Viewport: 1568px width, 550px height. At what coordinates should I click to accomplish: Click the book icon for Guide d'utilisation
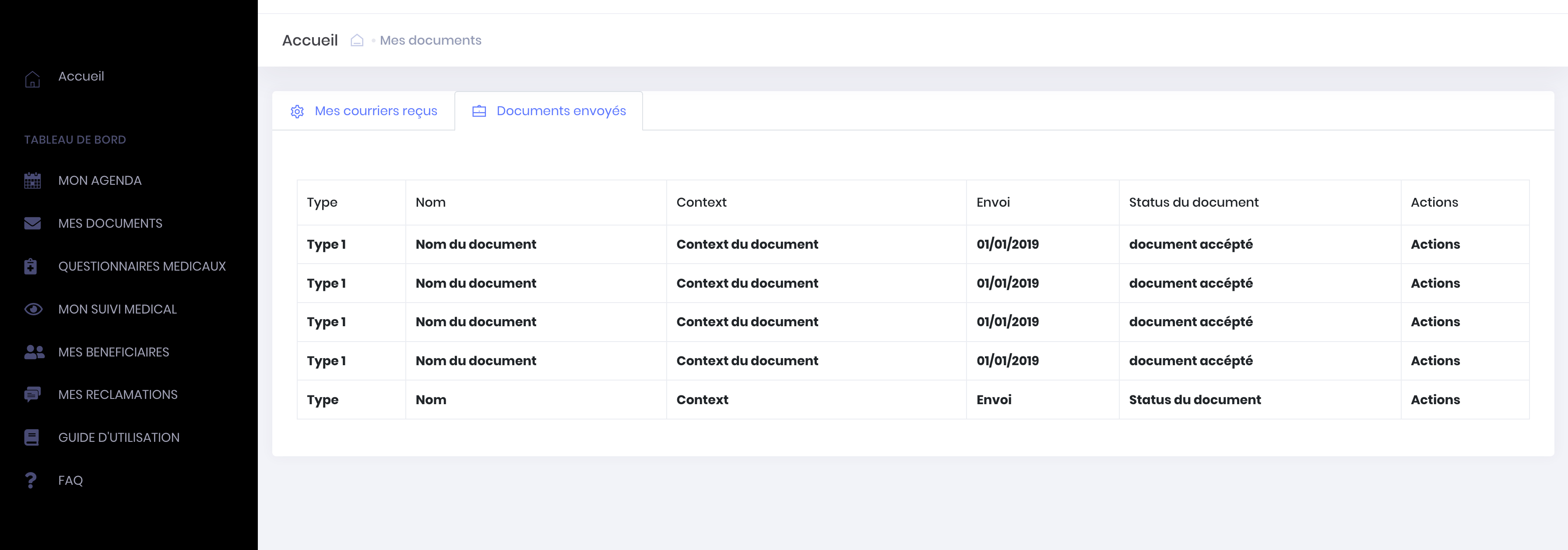click(x=32, y=437)
